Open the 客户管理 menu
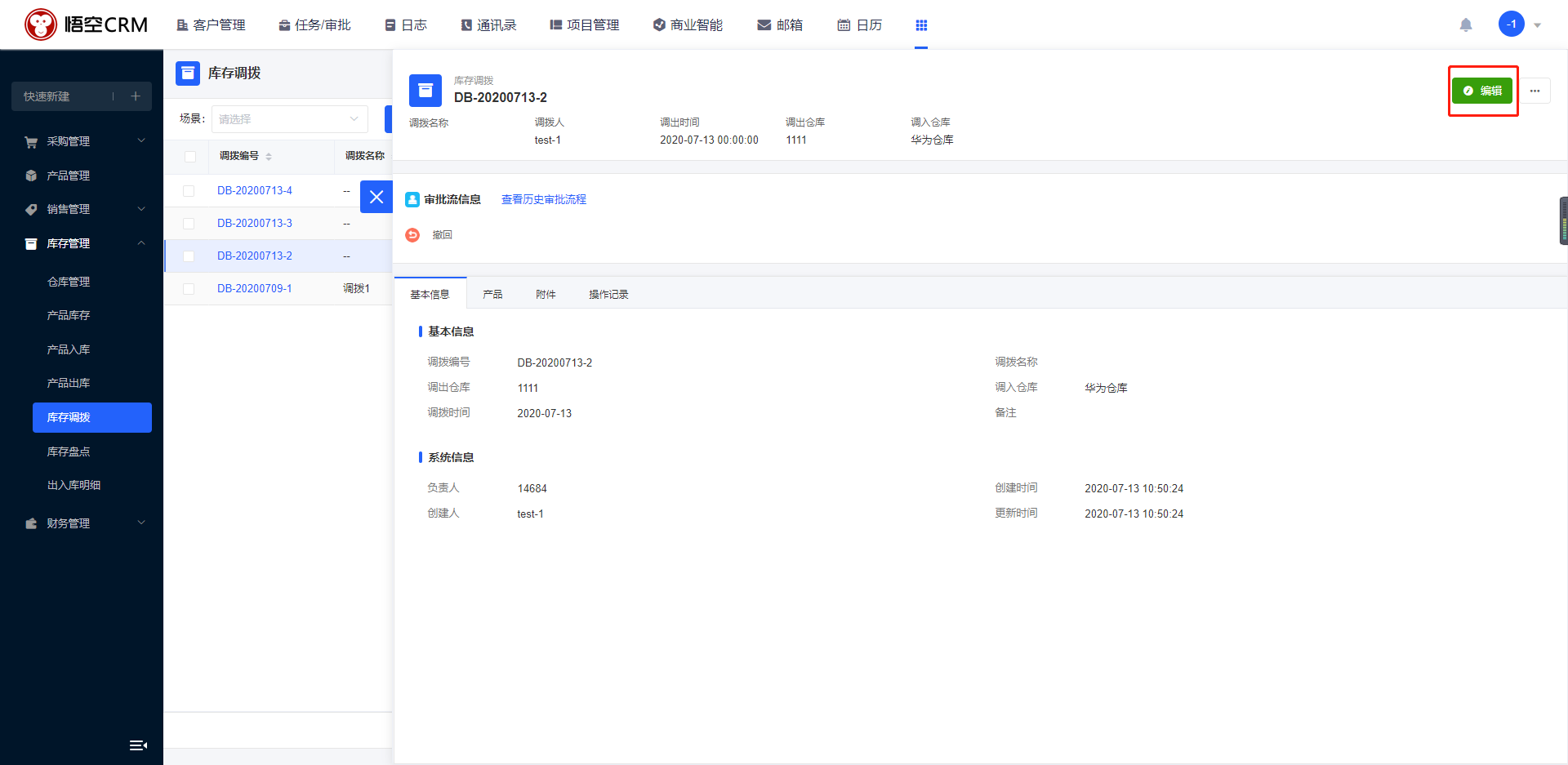 coord(211,25)
